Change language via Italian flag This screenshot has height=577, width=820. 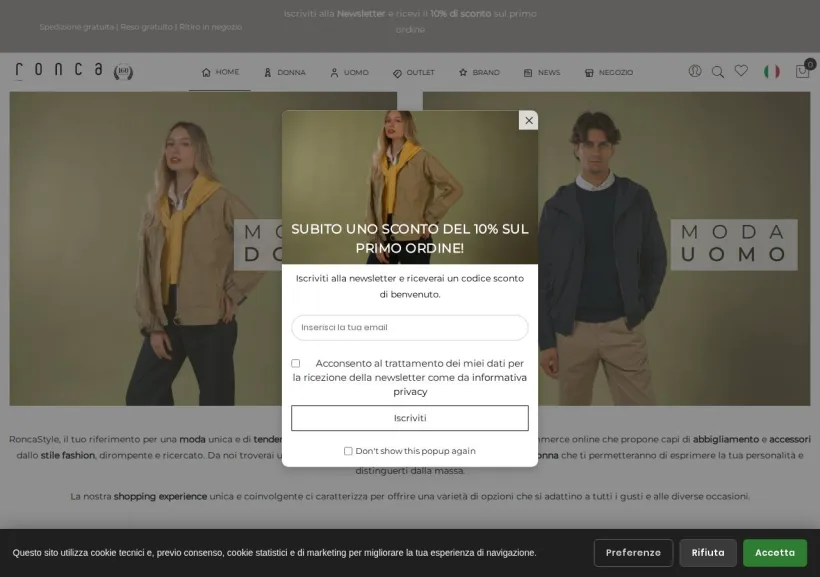point(771,71)
